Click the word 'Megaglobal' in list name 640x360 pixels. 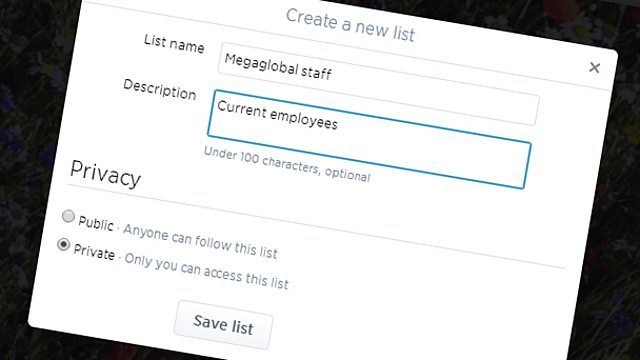pos(261,64)
